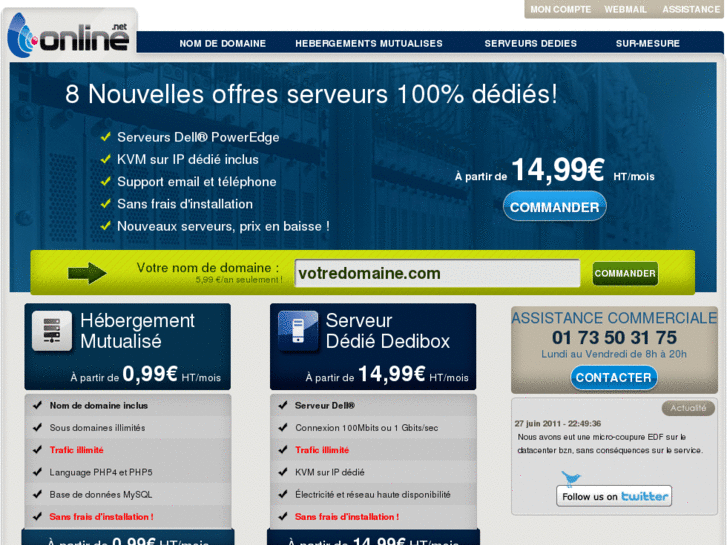Click the checkmark next to Serveurs Dell PowerEdge
This screenshot has height=545, width=727.
click(106, 137)
